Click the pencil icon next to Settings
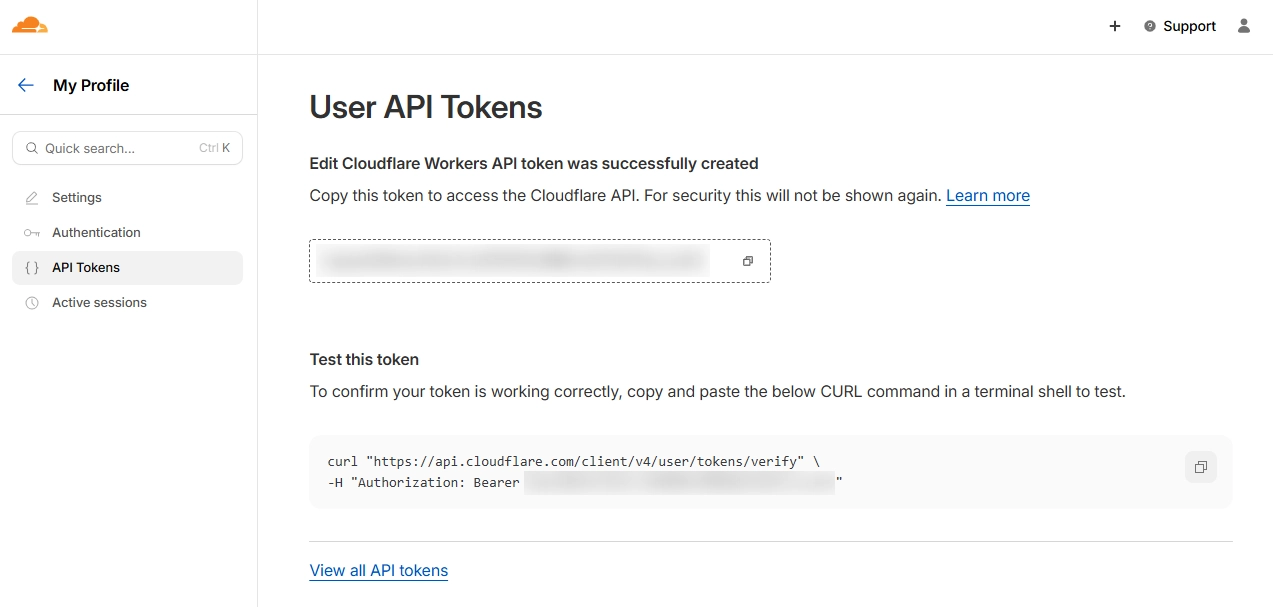This screenshot has width=1273, height=607. 32,198
